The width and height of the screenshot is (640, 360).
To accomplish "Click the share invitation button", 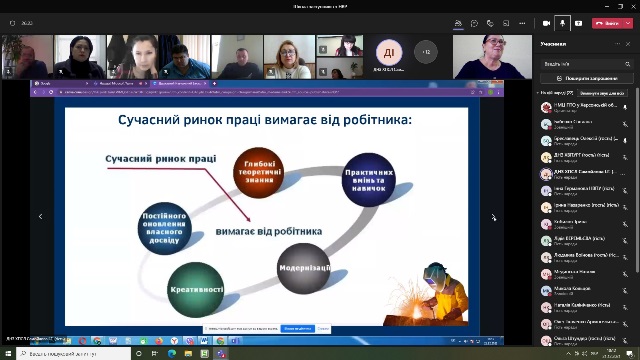I will pos(587,78).
